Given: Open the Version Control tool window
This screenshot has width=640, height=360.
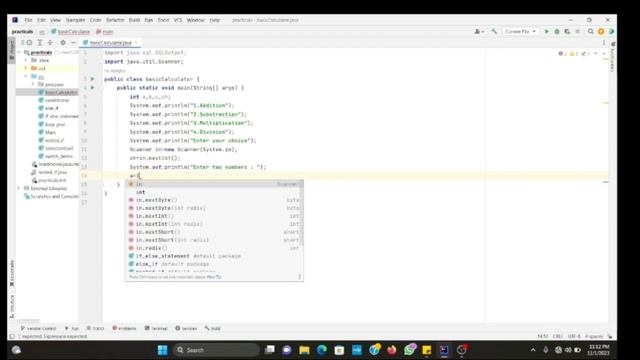Looking at the screenshot, I should tap(38, 328).
